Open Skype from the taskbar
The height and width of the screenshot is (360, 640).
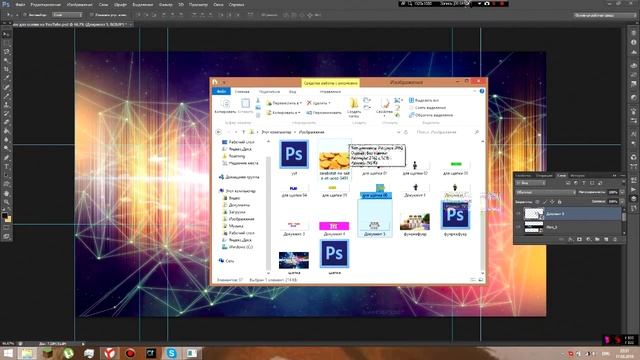pyautogui.click(x=171, y=353)
